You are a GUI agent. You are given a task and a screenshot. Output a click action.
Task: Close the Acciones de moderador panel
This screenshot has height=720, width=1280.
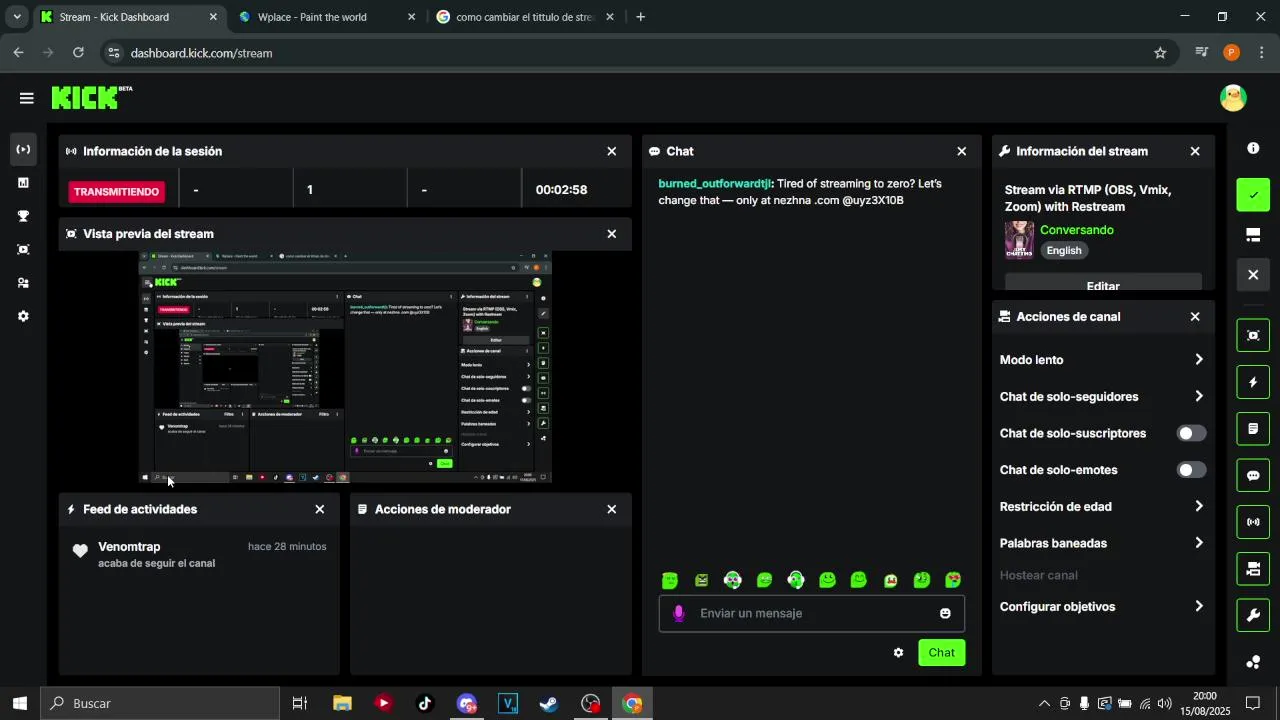tap(612, 509)
